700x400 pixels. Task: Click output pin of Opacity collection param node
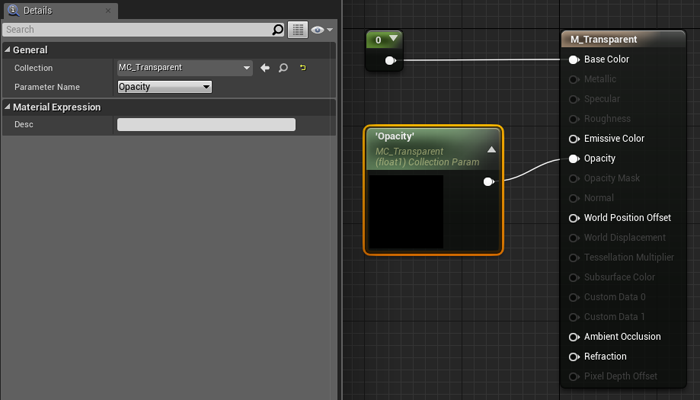point(488,182)
